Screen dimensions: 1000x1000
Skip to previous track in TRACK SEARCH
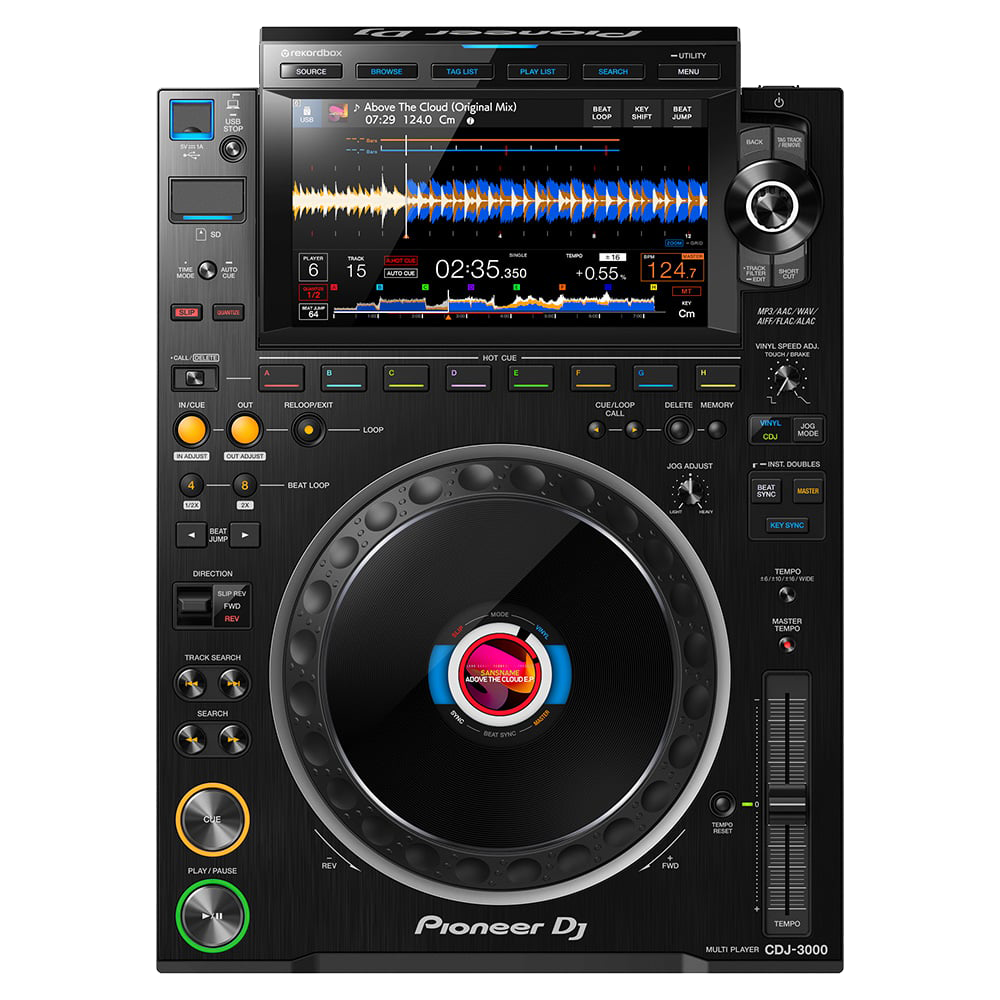pos(191,683)
